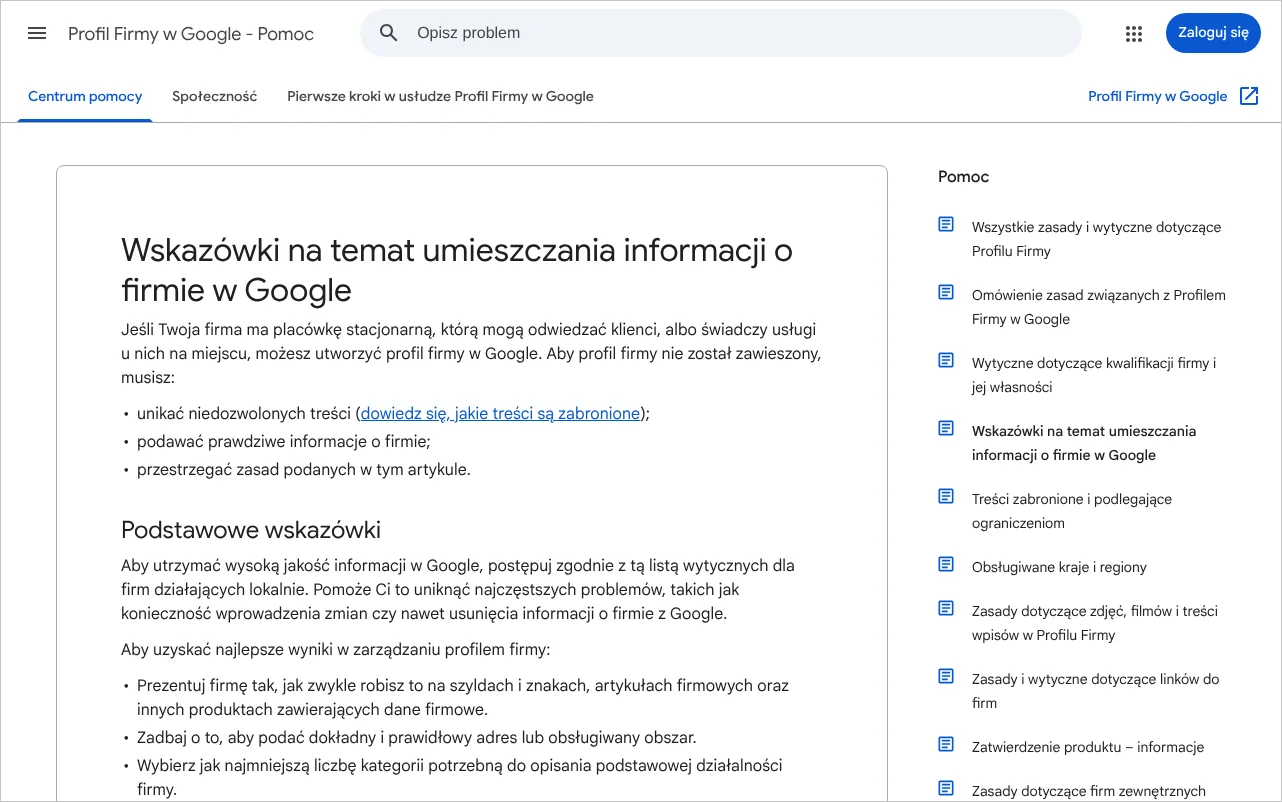Click the external link icon beside Profil Firmy w Google
This screenshot has height=802, width=1282.
pos(1249,96)
